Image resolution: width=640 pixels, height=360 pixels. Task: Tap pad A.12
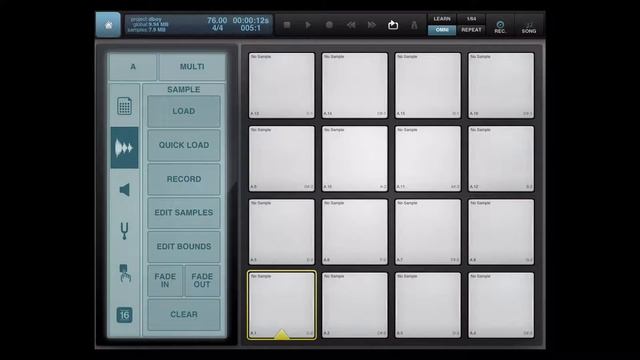[x=501, y=159]
